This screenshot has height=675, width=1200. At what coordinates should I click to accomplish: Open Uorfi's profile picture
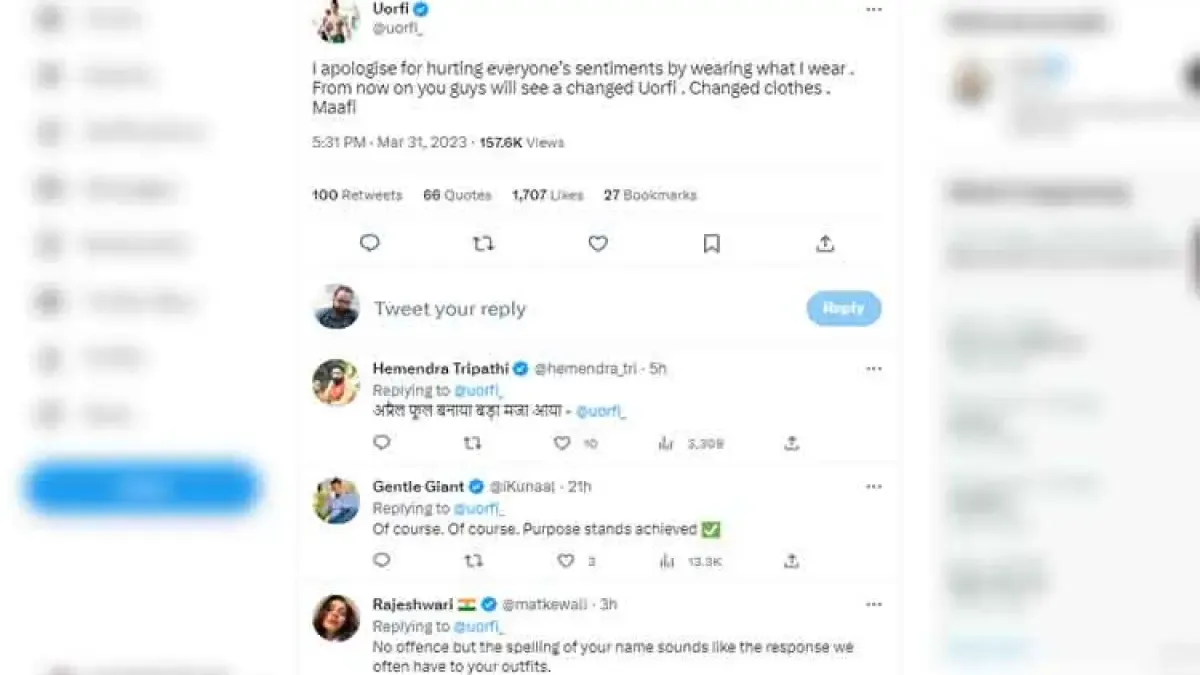point(337,20)
